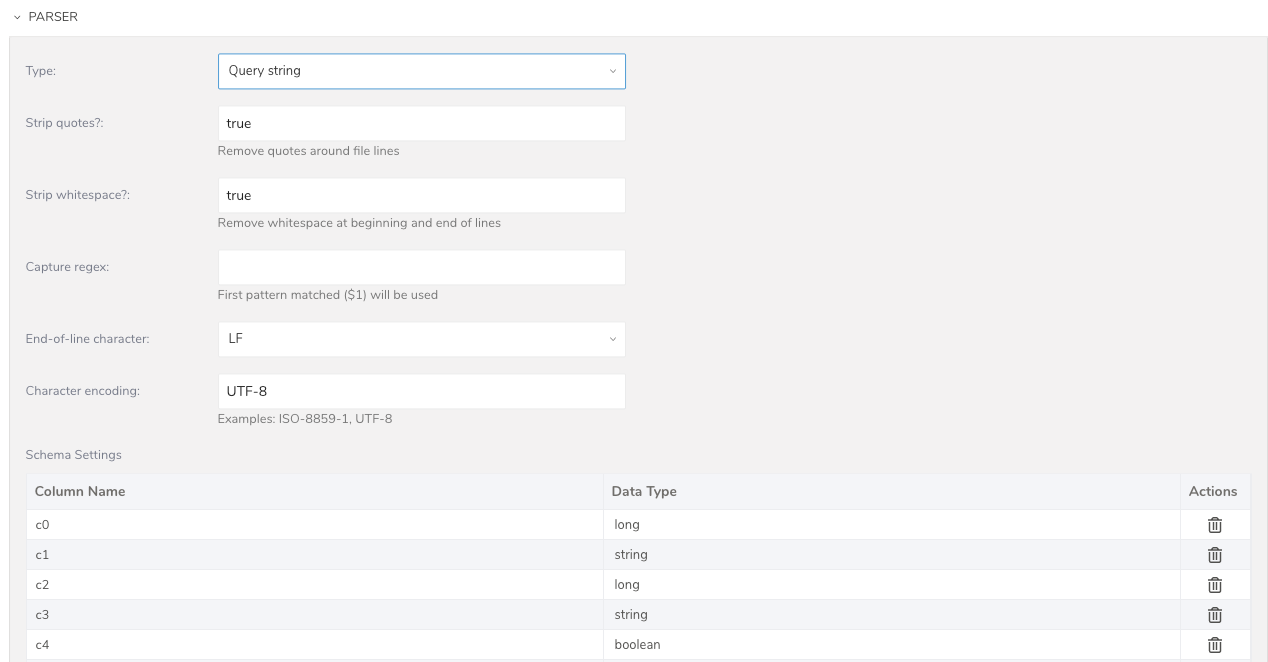Screen dimensions: 1268x662
Task: Edit the c1 data type string cell
Action: click(x=890, y=555)
